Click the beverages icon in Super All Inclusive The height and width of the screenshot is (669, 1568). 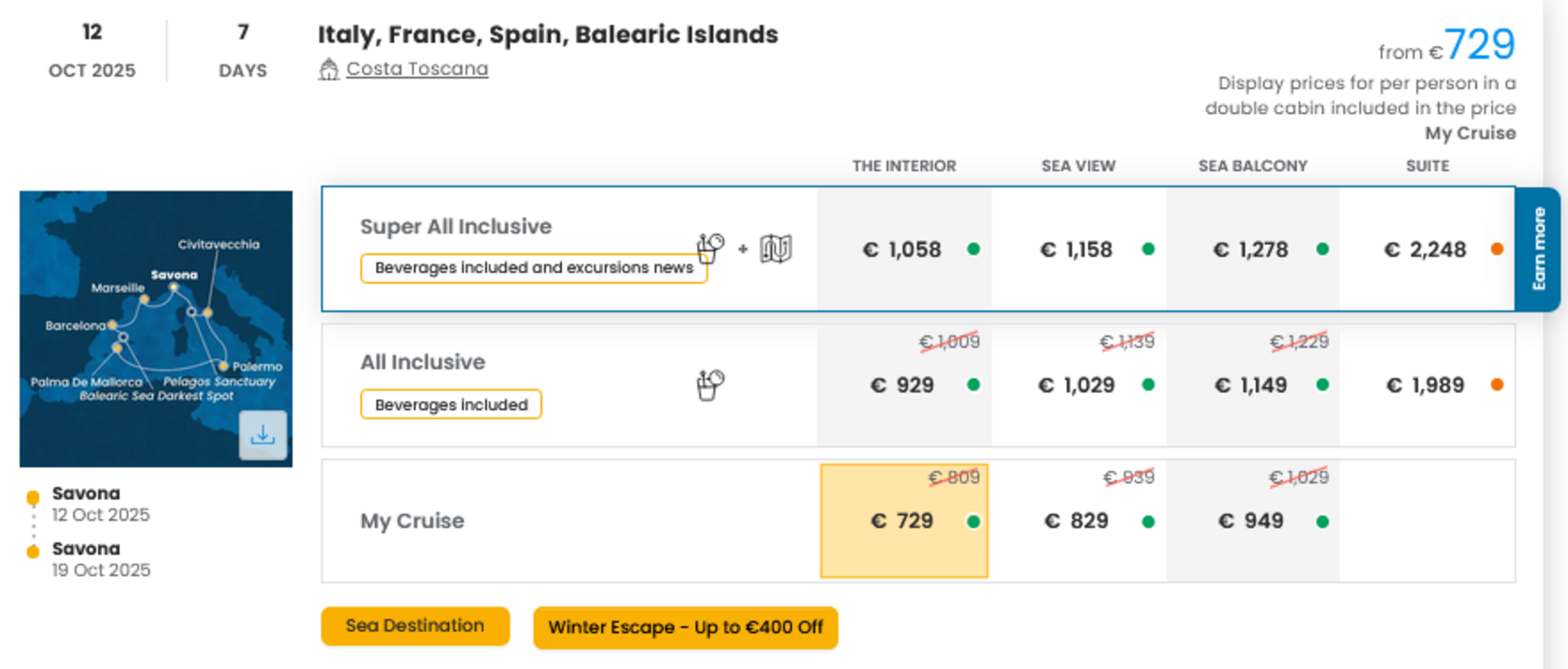click(x=710, y=248)
